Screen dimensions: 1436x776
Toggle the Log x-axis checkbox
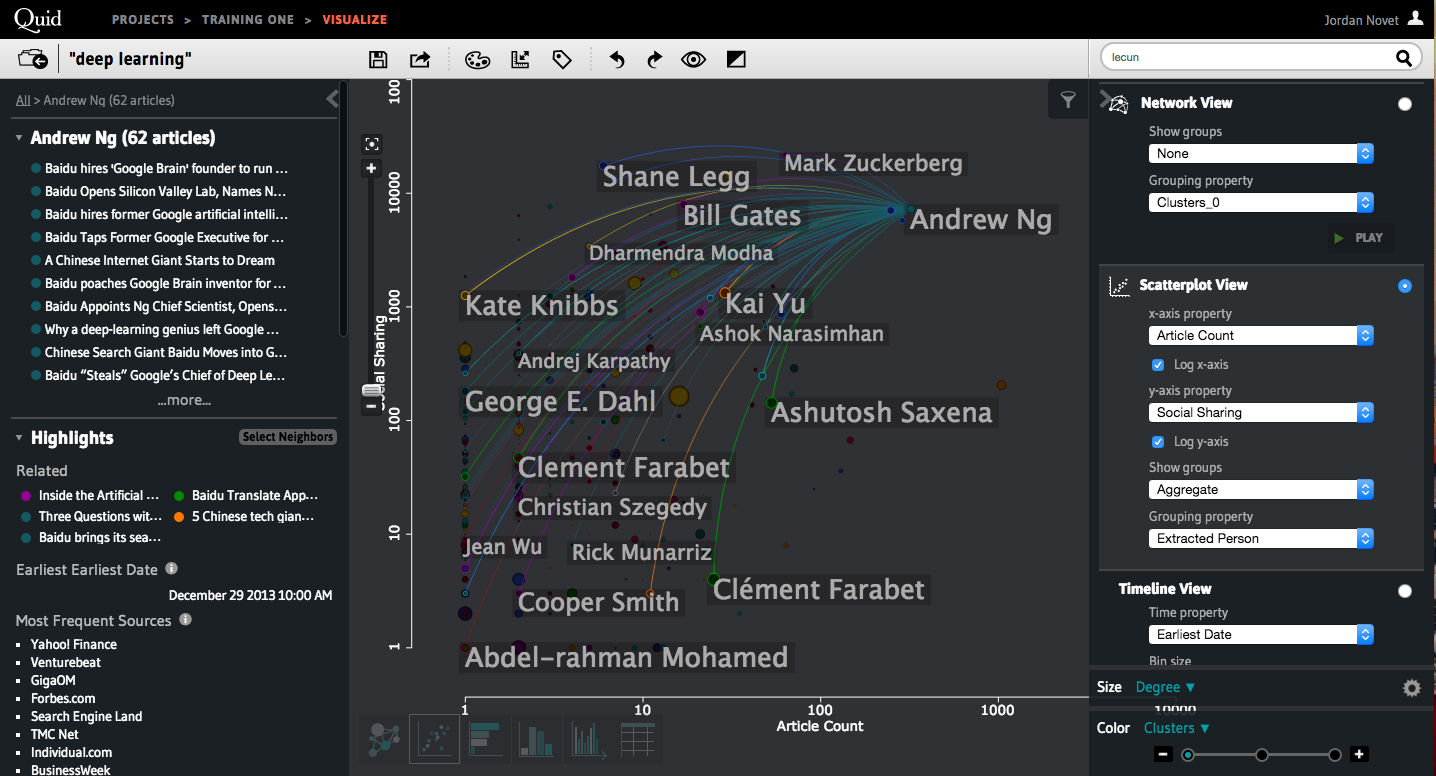(x=1158, y=365)
